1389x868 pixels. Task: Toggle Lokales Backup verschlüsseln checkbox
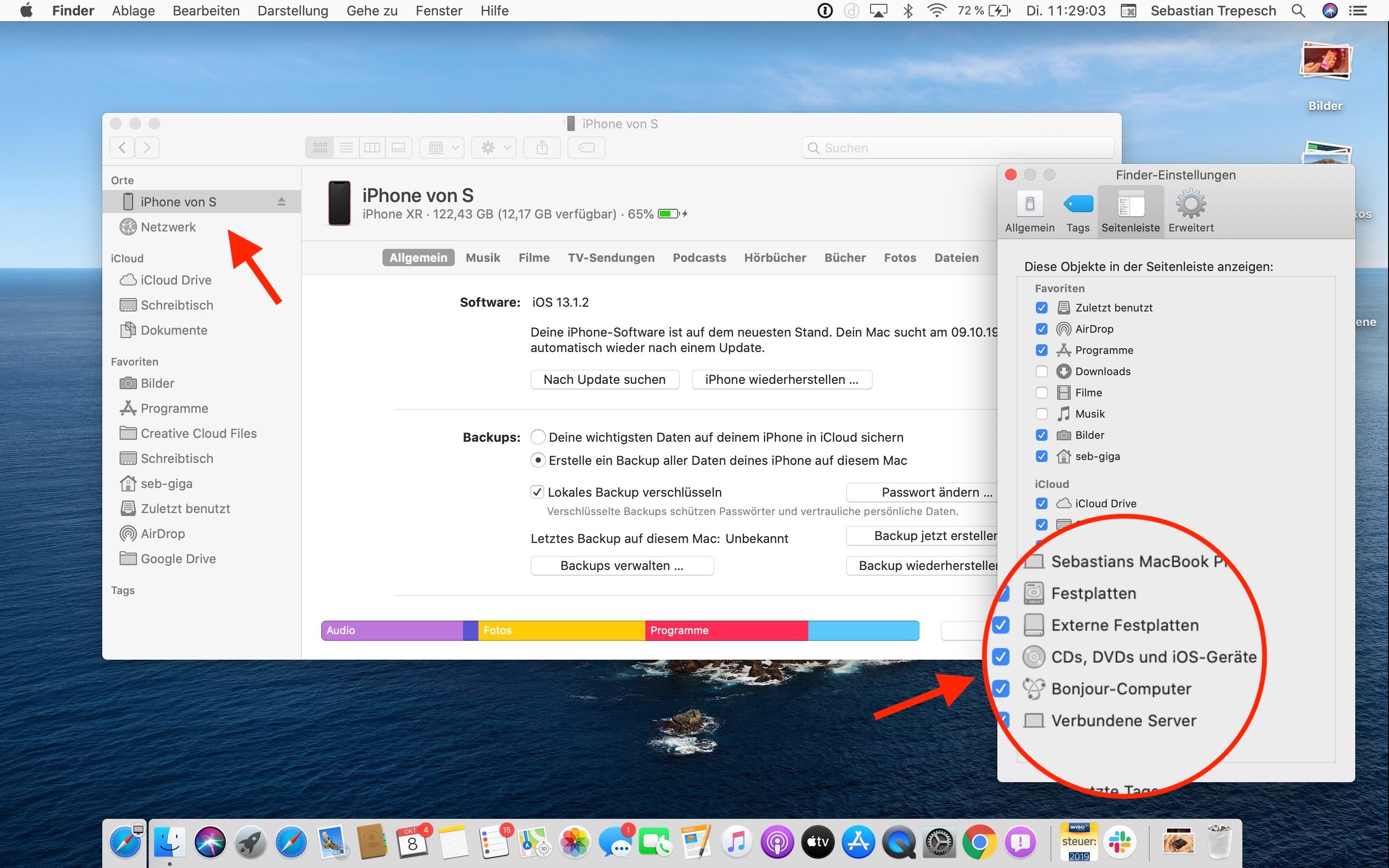click(x=537, y=492)
